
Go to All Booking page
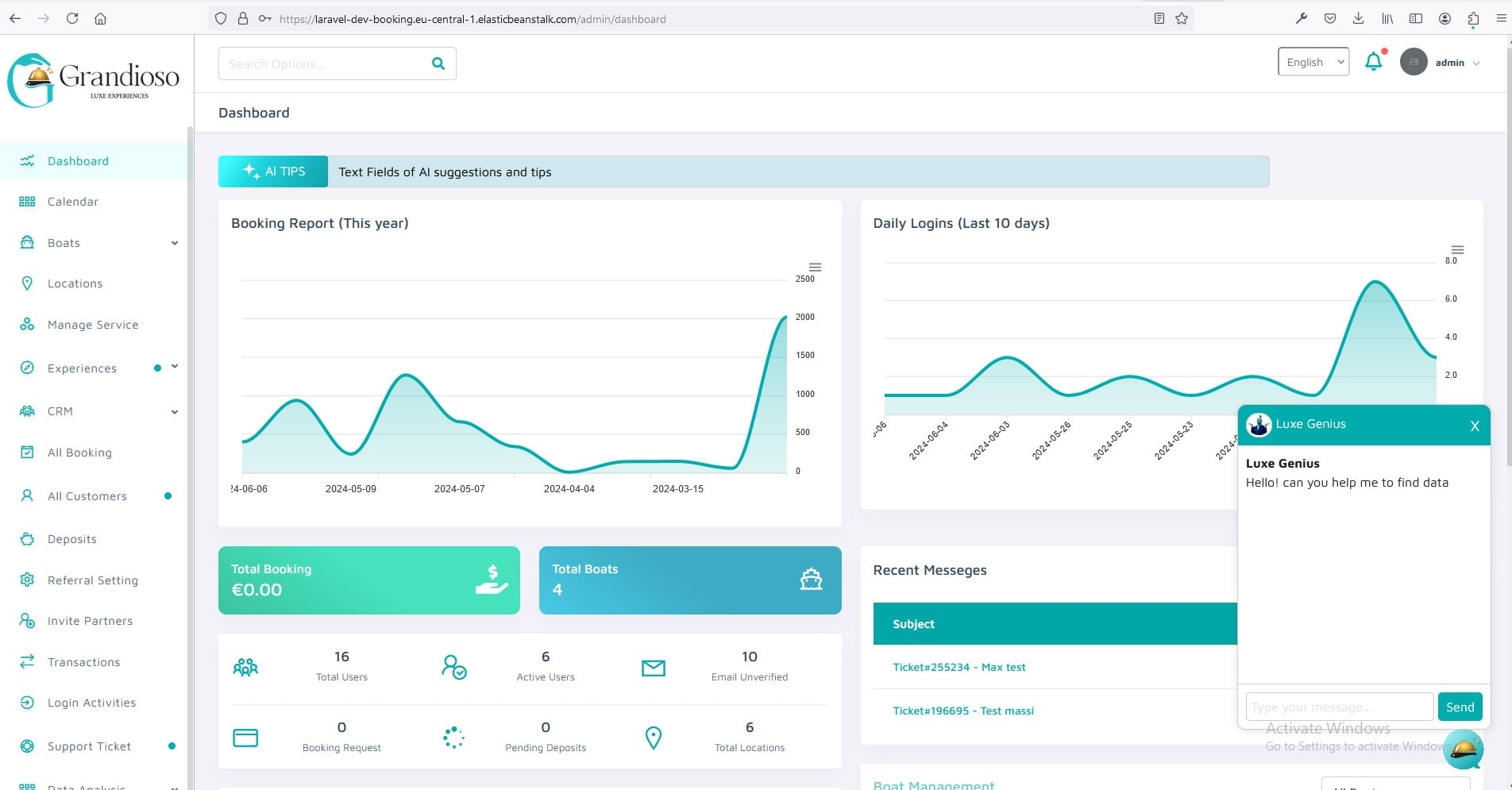(79, 453)
